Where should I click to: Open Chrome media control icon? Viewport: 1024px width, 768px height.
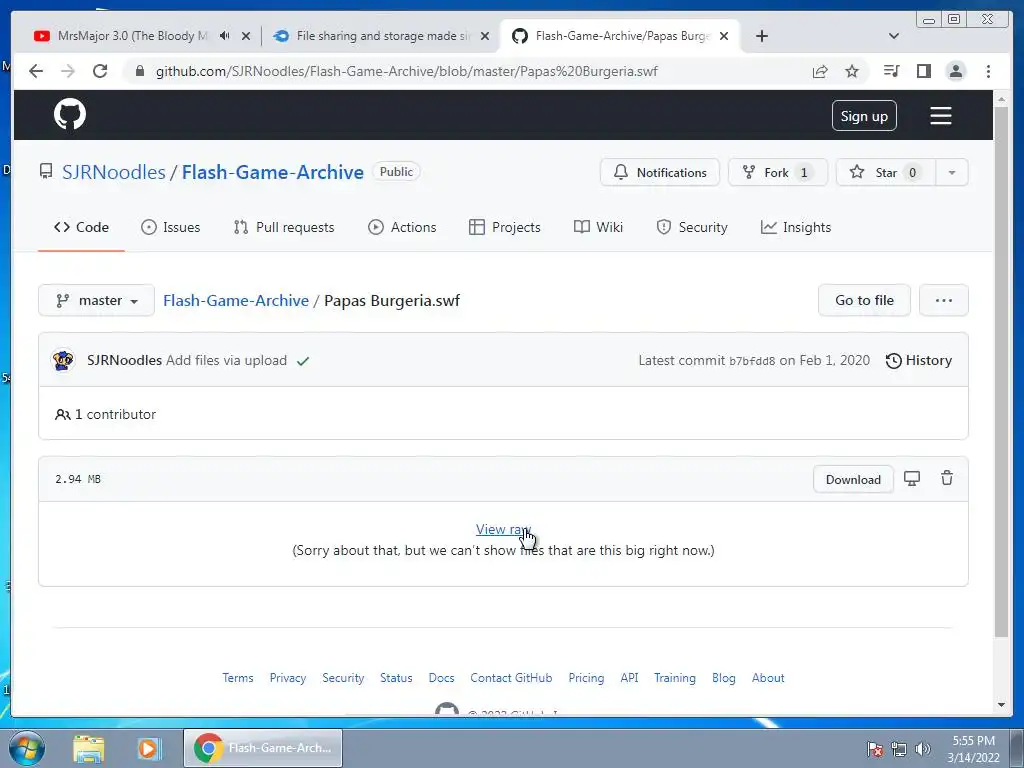point(891,71)
